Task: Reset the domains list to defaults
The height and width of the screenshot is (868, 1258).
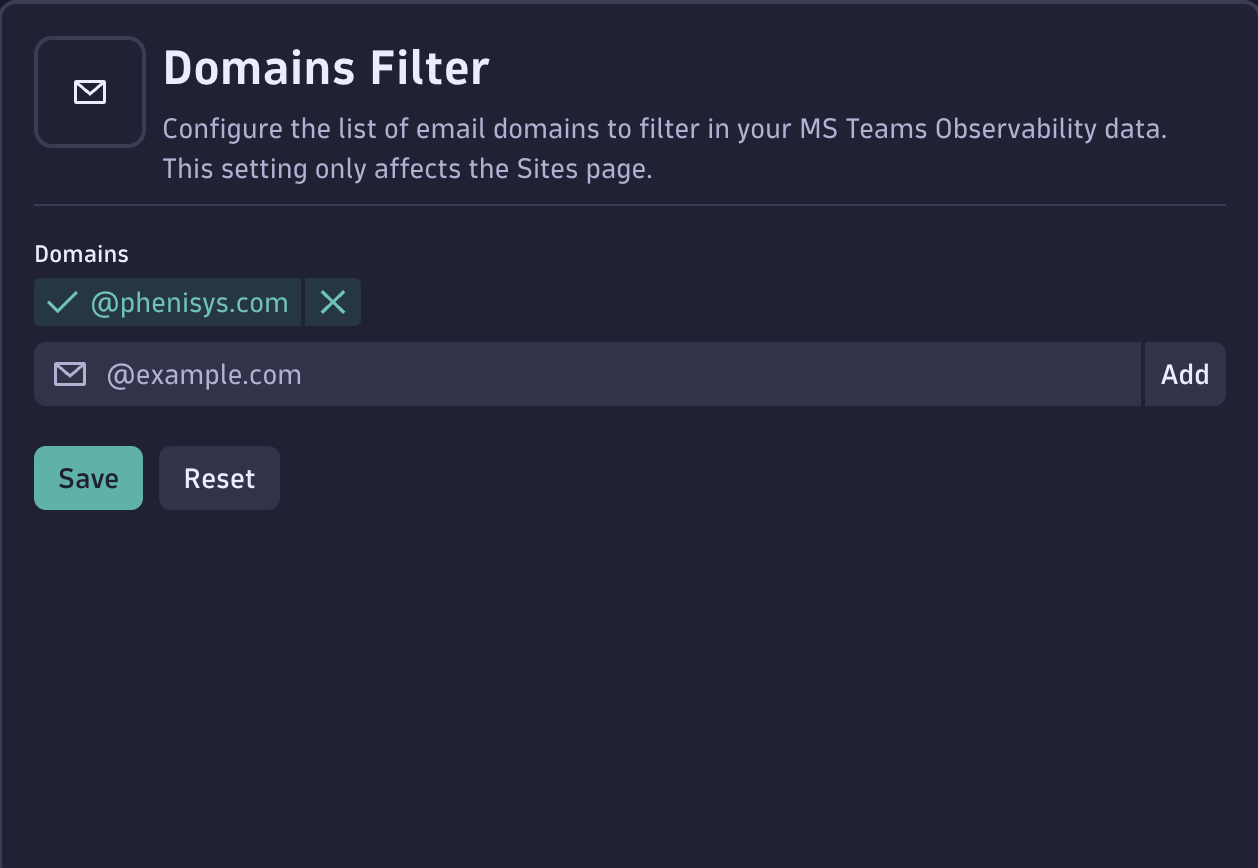Action: [219, 478]
